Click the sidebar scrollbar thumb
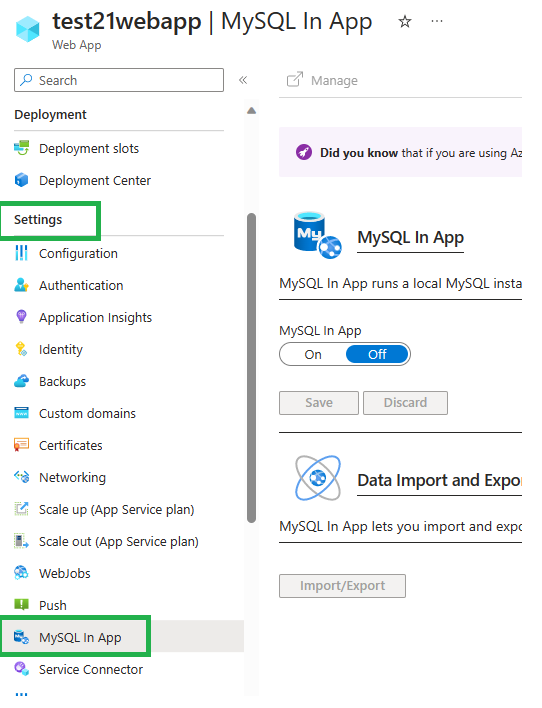542x708 pixels. click(x=252, y=368)
